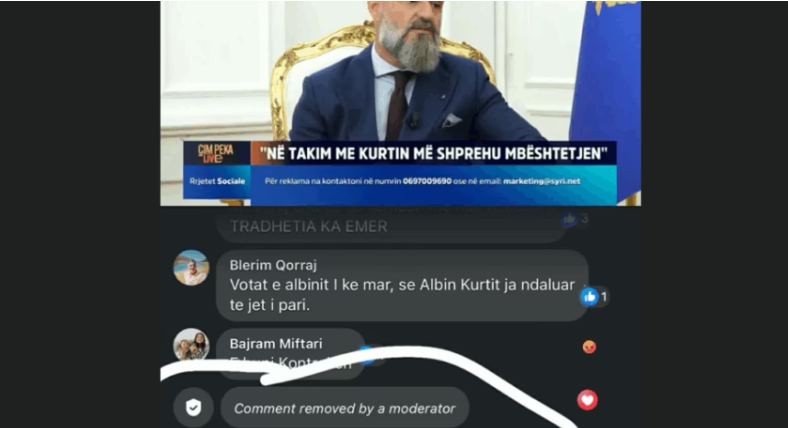Click the marketing@syri.net email in the ticker

(542, 181)
